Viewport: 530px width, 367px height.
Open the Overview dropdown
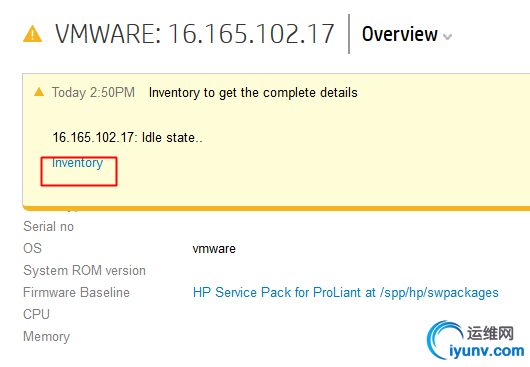407,34
